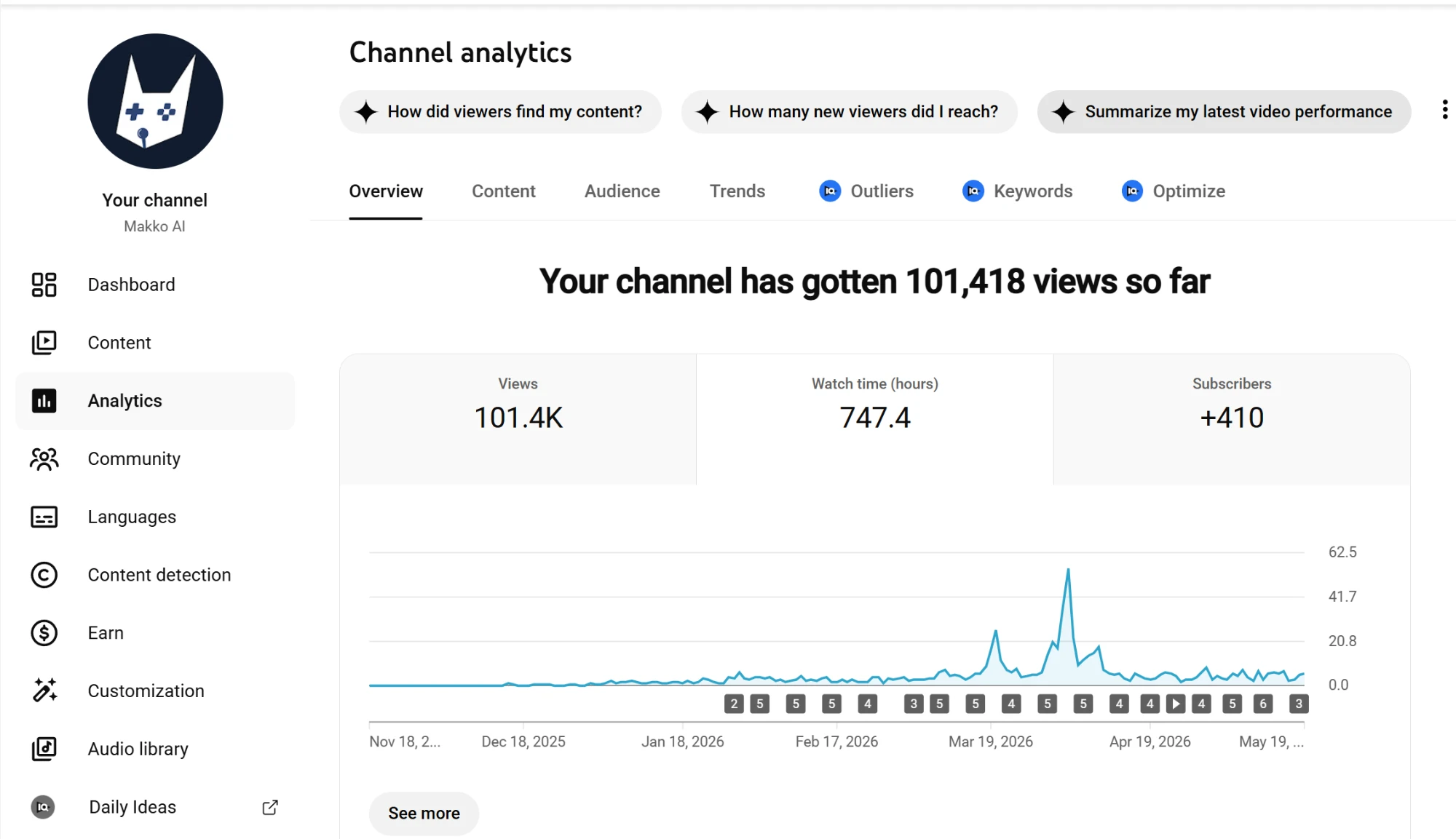
Task: Click the IQ badge icon next to Optimize
Action: 1132,191
